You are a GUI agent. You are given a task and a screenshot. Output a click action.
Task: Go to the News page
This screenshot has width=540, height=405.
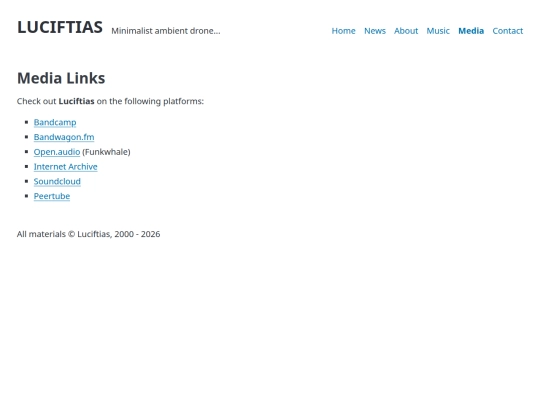pos(375,31)
